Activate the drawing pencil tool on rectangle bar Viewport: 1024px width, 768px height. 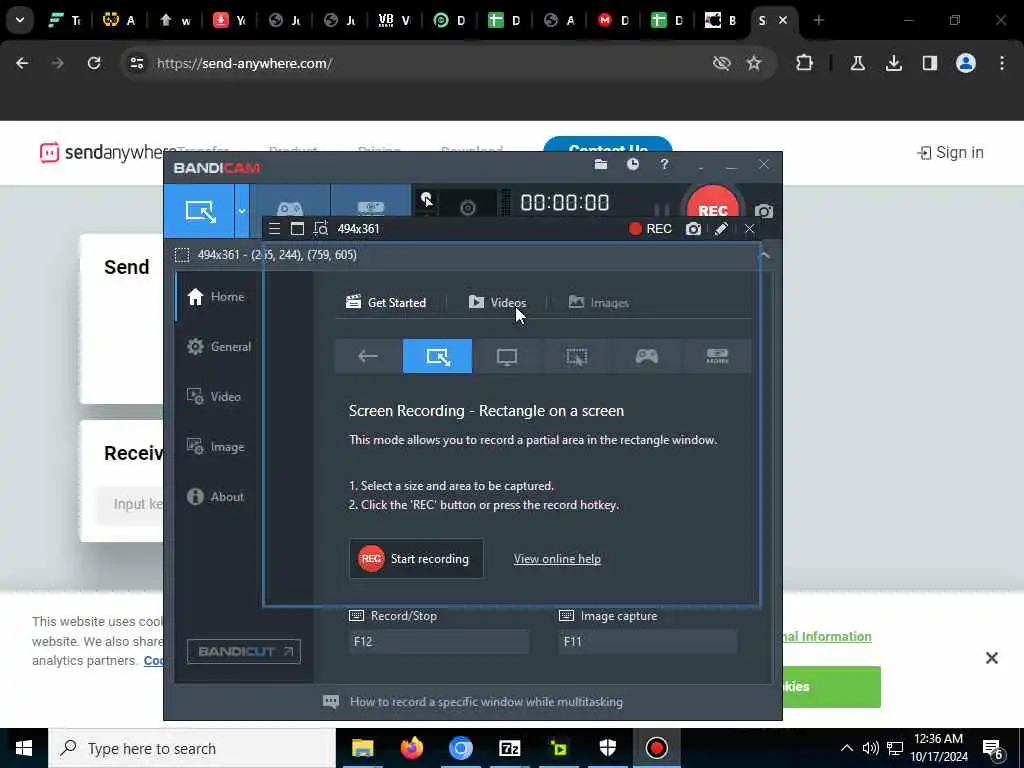[x=721, y=229]
